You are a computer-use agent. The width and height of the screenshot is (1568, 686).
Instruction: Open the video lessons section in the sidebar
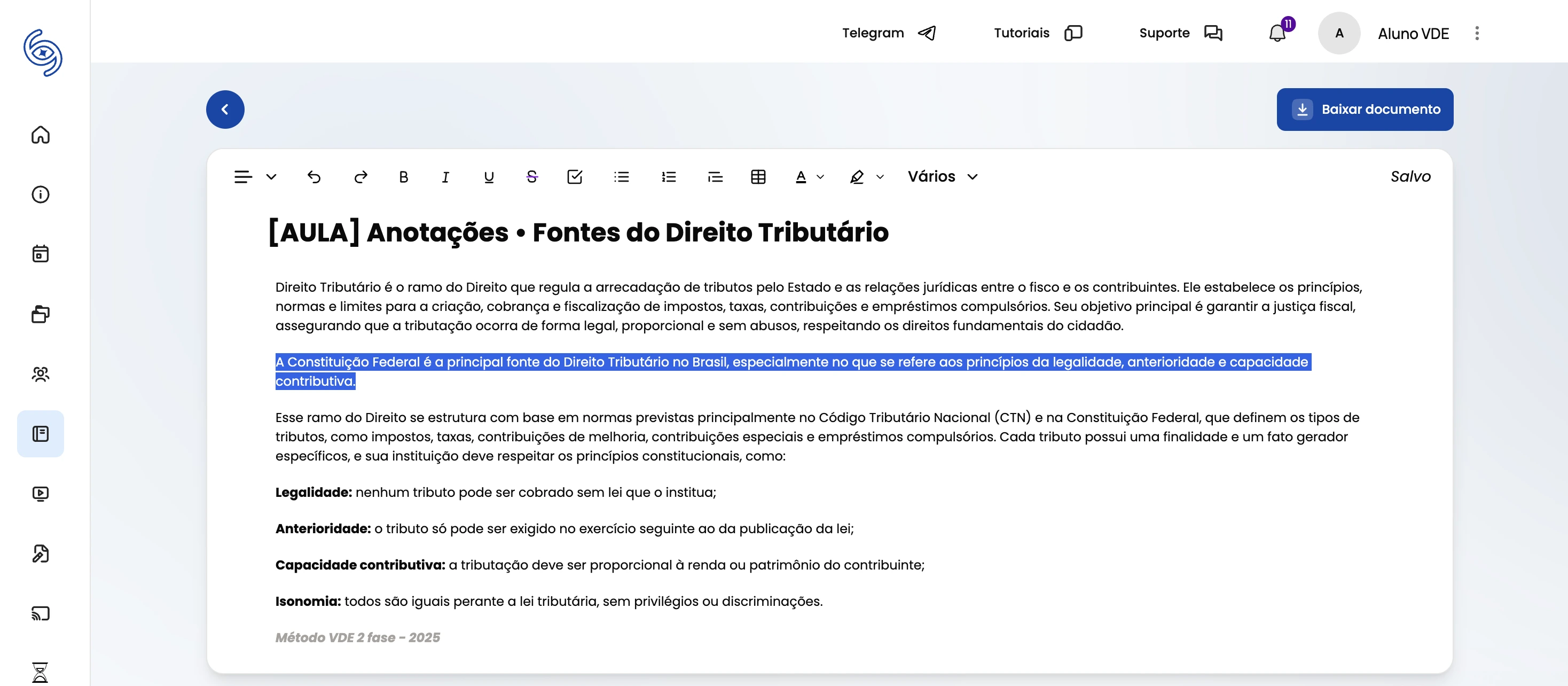point(40,494)
